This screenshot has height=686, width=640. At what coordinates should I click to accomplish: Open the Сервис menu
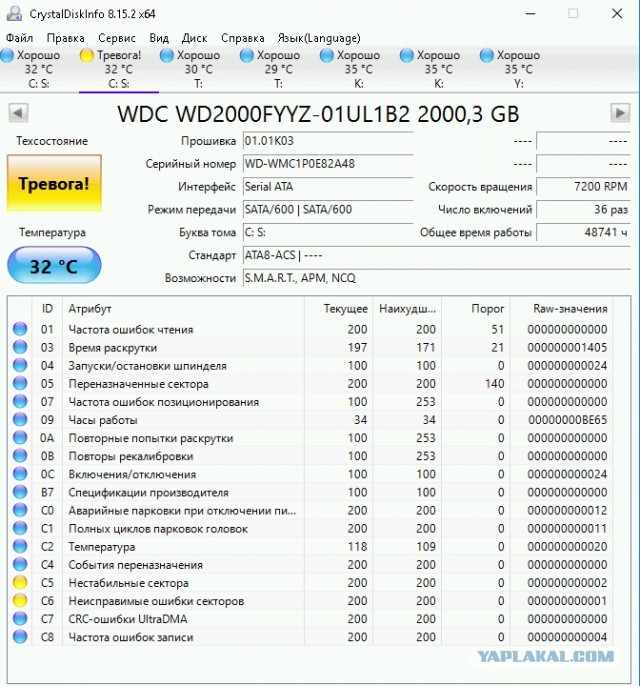click(x=117, y=38)
